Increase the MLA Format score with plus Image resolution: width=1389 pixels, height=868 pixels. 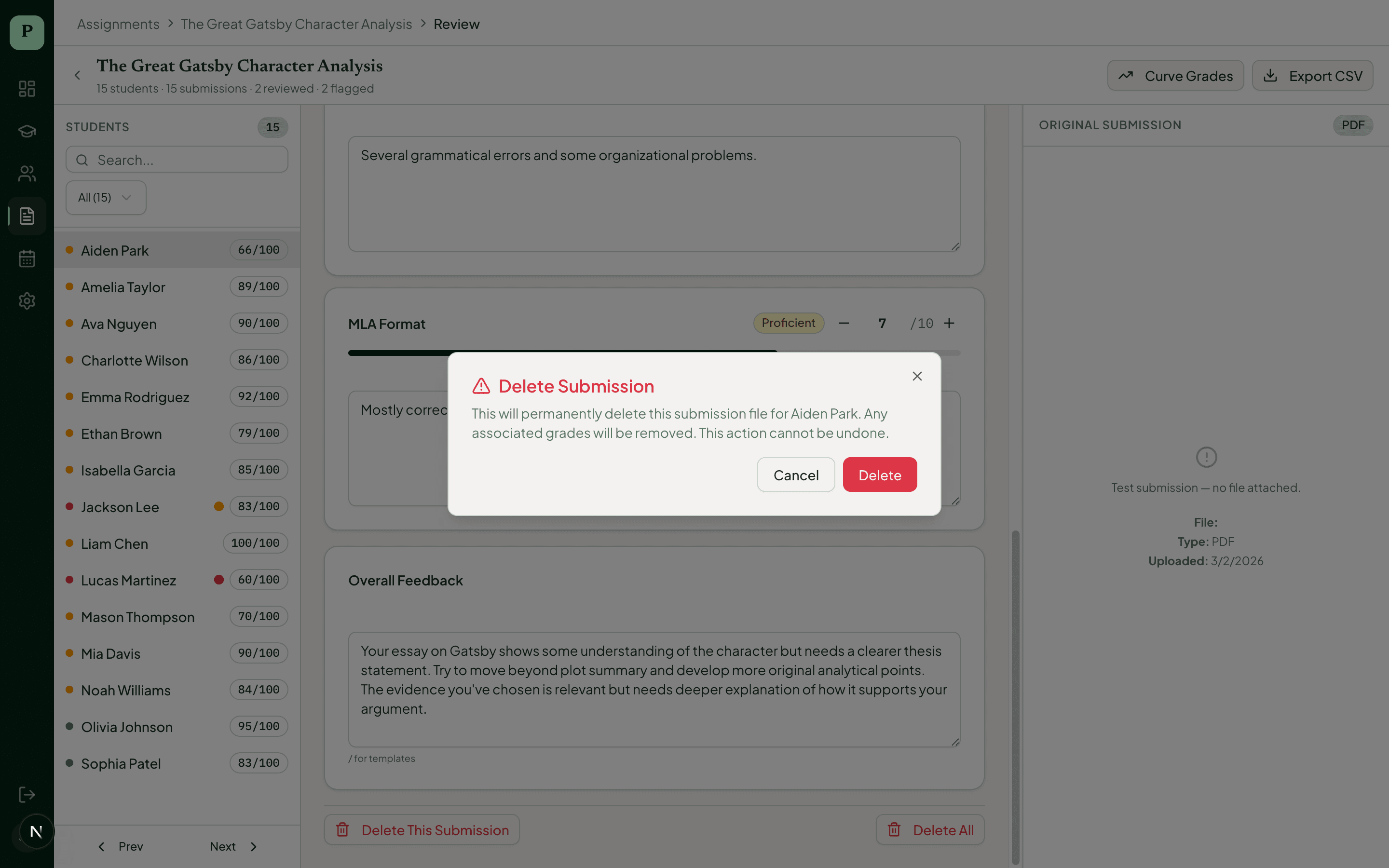(949, 323)
